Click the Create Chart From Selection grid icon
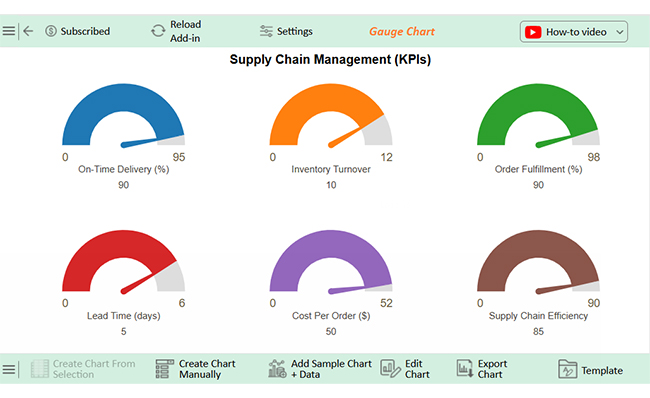 pos(40,369)
